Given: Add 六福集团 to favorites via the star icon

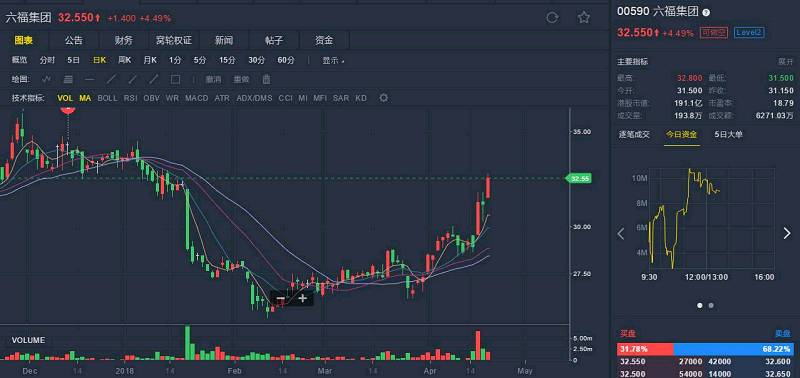Looking at the screenshot, I should point(584,18).
